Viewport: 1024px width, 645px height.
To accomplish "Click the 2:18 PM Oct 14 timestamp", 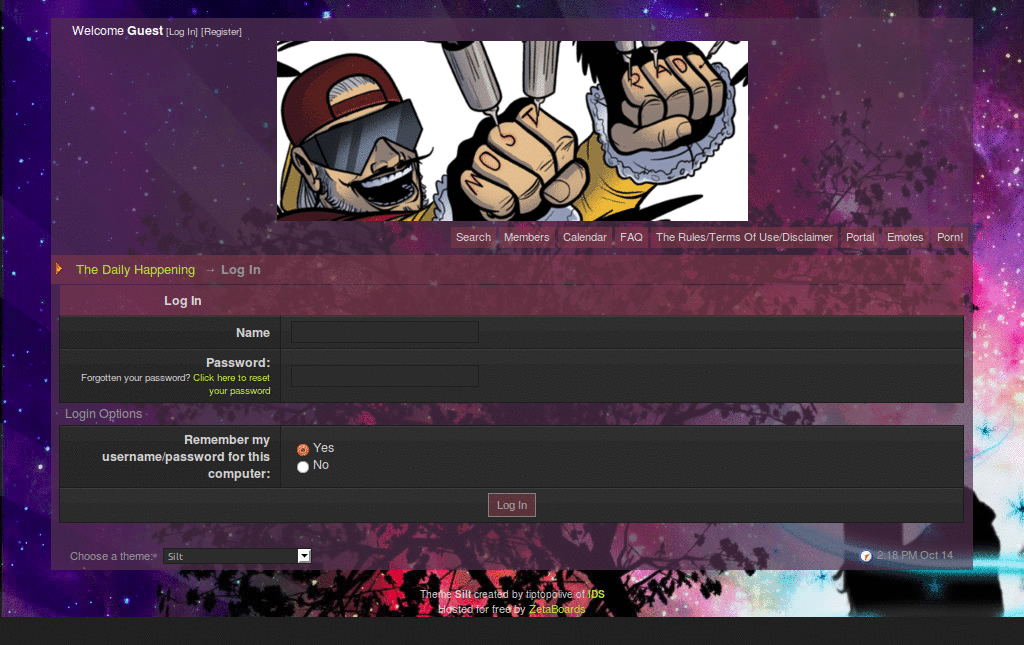I will (x=914, y=556).
